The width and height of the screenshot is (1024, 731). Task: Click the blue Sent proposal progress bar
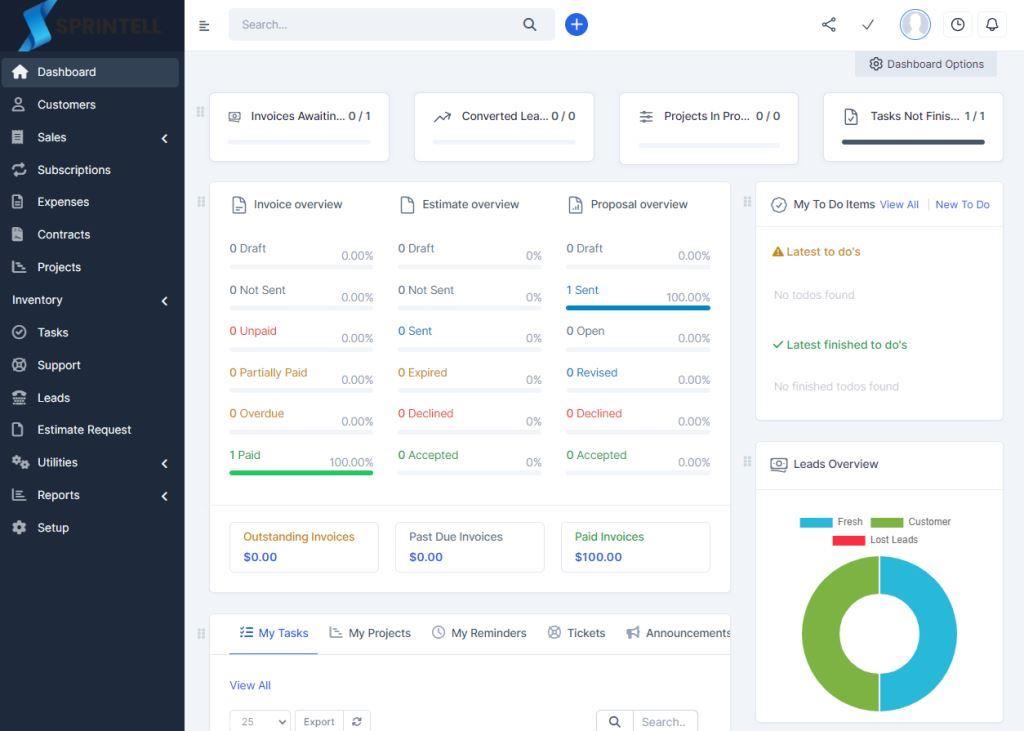click(x=638, y=308)
